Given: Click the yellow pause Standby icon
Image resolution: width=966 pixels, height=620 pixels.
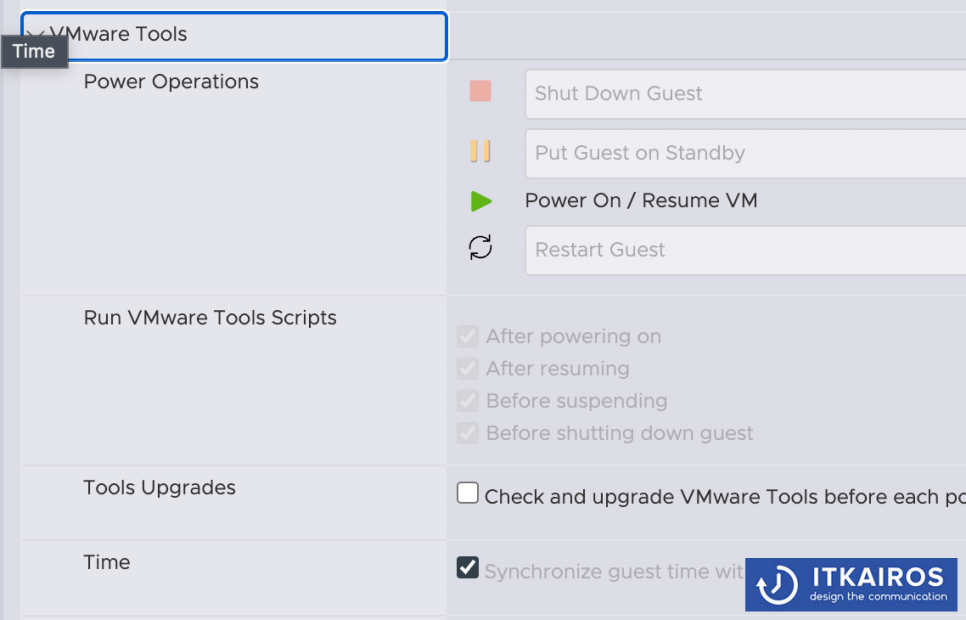Looking at the screenshot, I should click(480, 151).
